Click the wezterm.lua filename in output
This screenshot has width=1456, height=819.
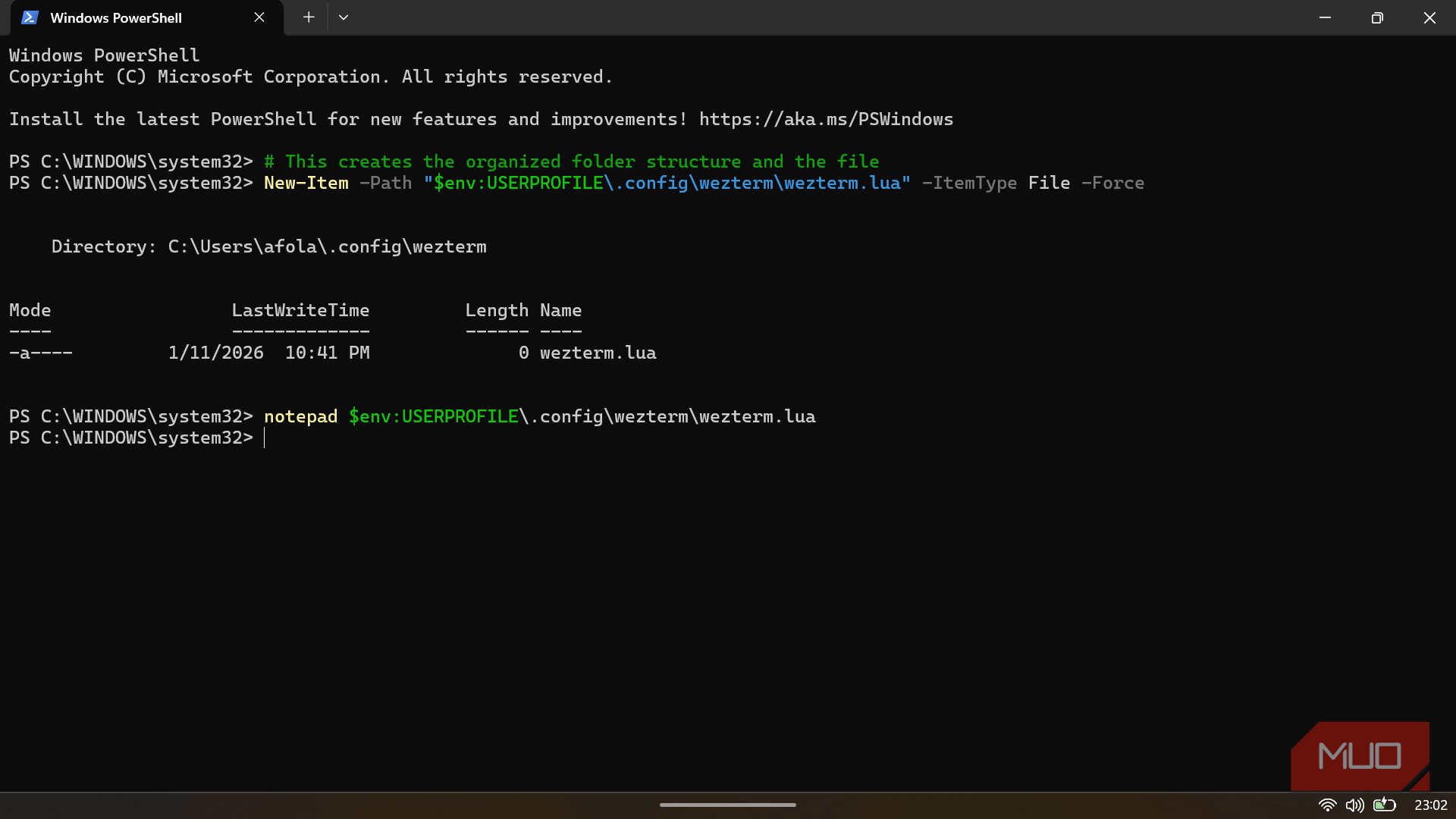598,353
